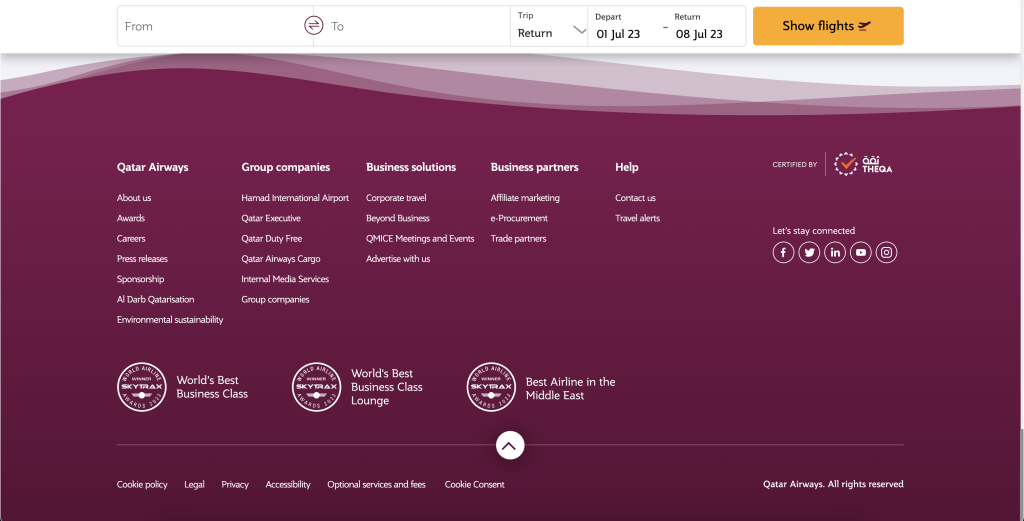Open the Affiliate marketing link
Image resolution: width=1024 pixels, height=521 pixels.
[525, 198]
